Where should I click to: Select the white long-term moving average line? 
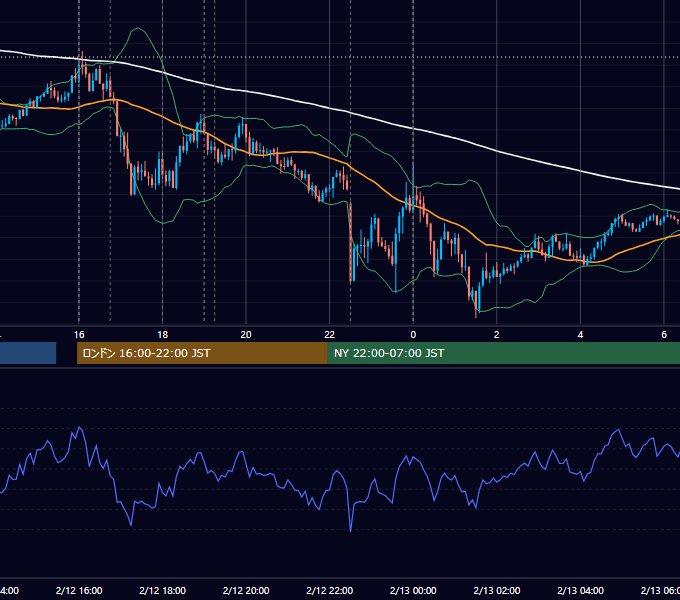point(330,108)
